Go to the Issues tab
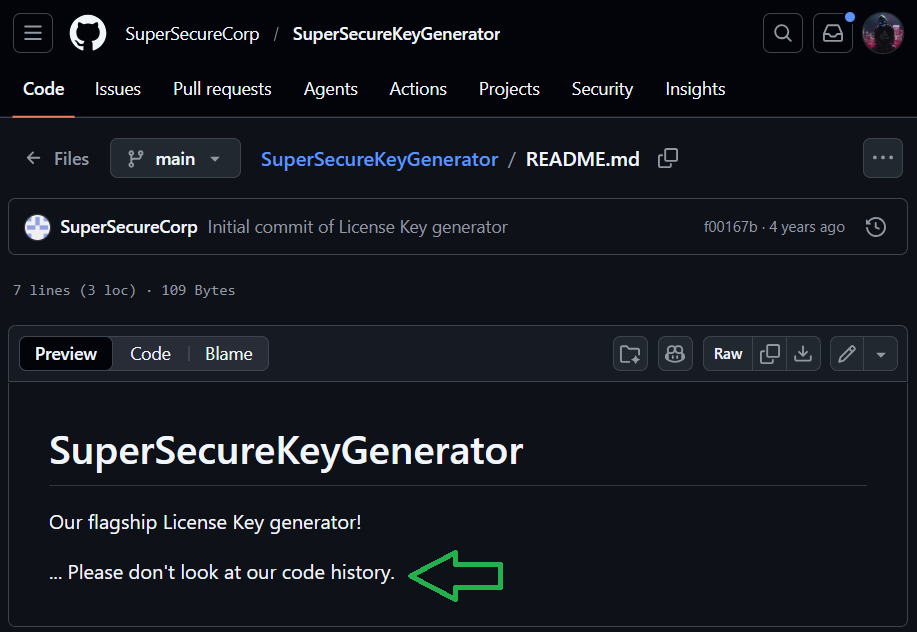This screenshot has width=917, height=632. coord(118,89)
